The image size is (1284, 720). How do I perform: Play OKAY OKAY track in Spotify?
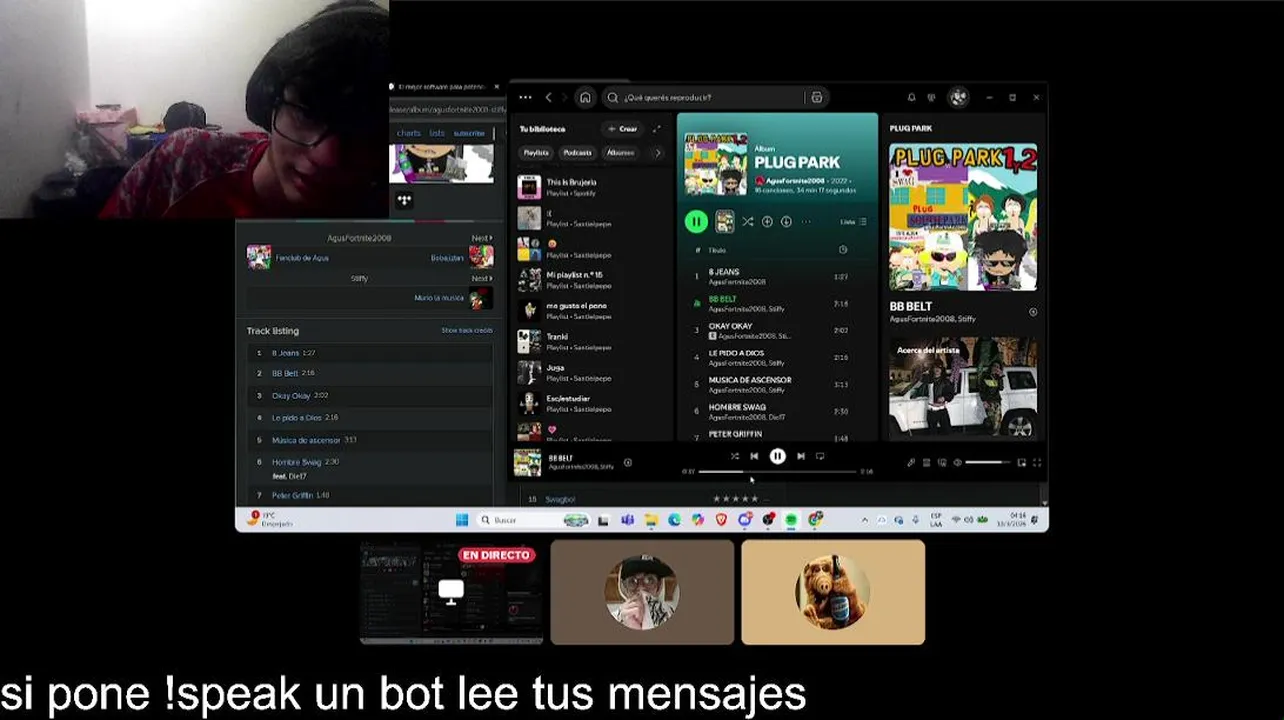(777, 330)
